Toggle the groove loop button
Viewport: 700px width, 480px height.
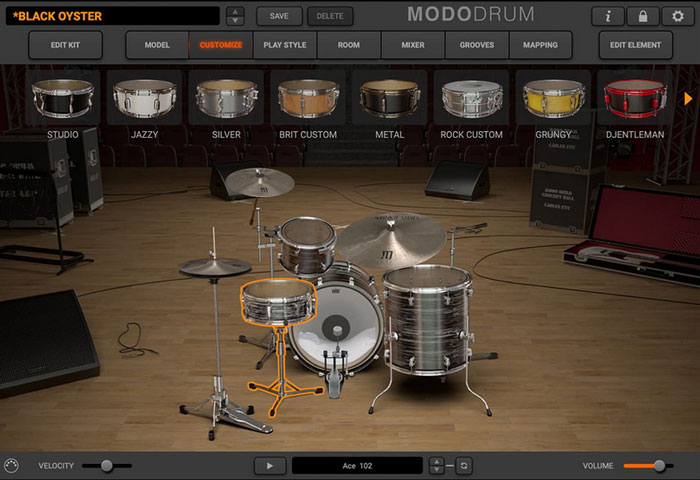tap(464, 466)
